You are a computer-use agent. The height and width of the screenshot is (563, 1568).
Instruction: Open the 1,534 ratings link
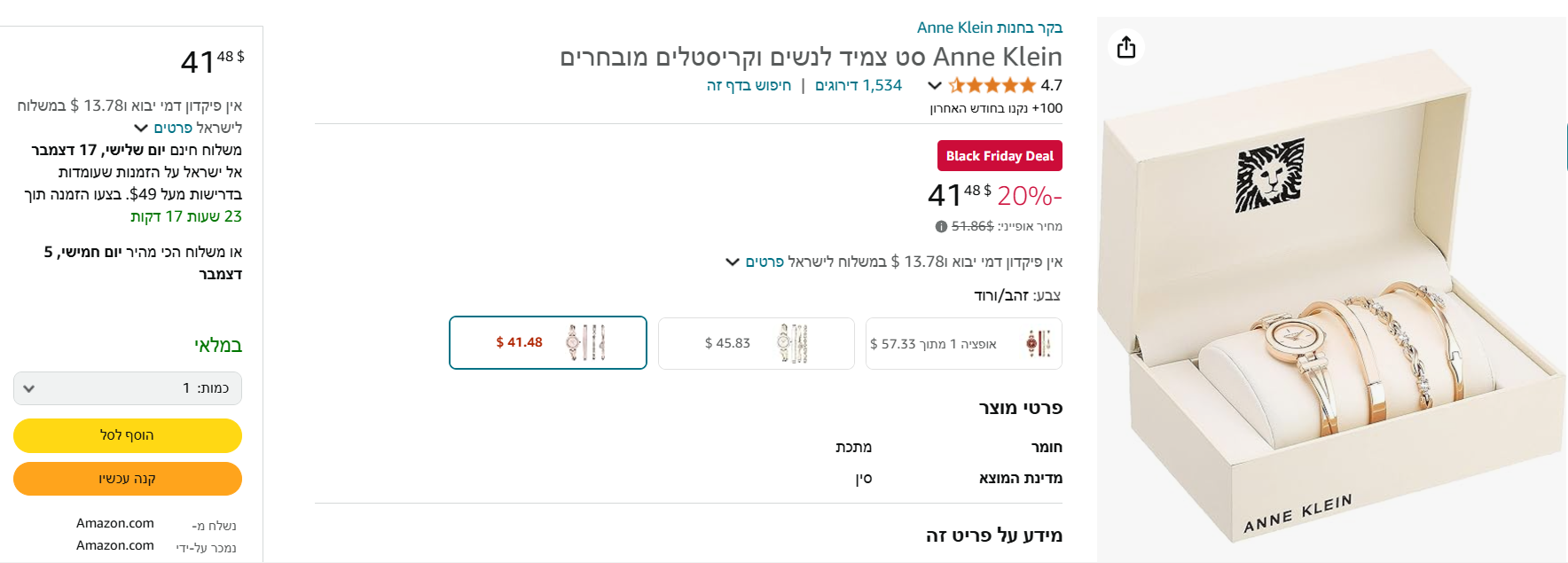pos(858,85)
